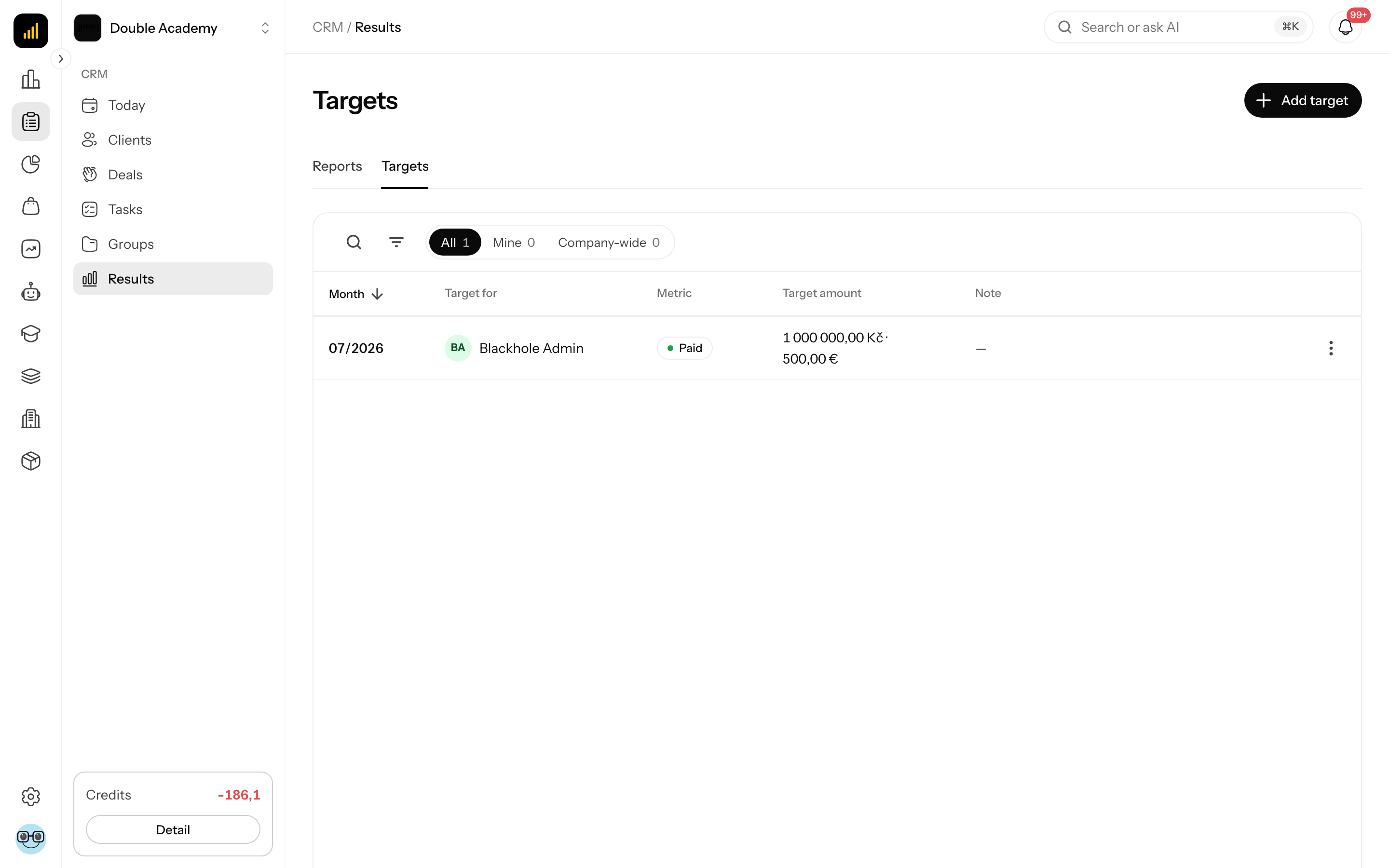This screenshot has height=868, width=1389.
Task: Open the Double Academy workspace switcher
Action: click(x=173, y=27)
